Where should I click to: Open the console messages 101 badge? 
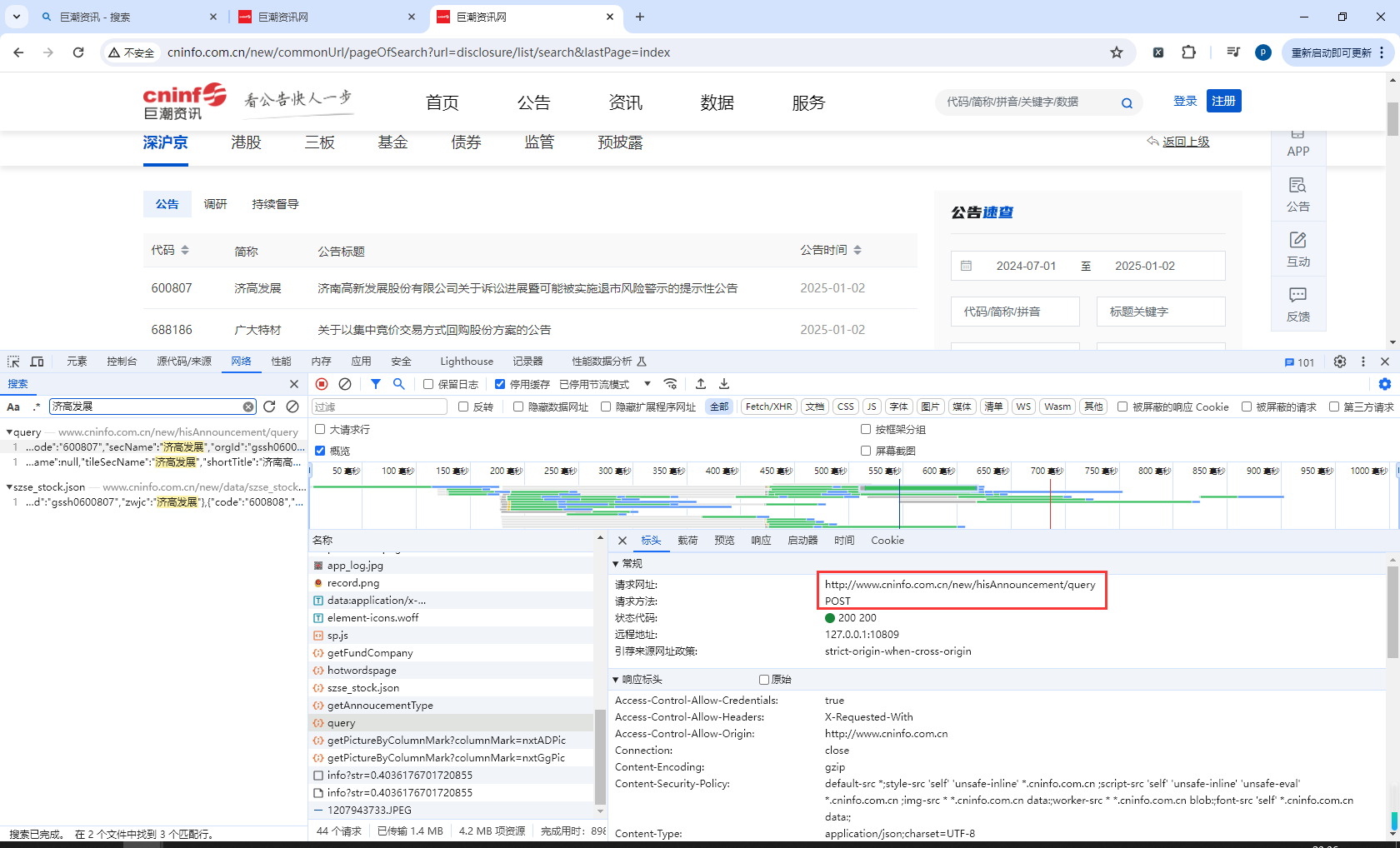1299,362
